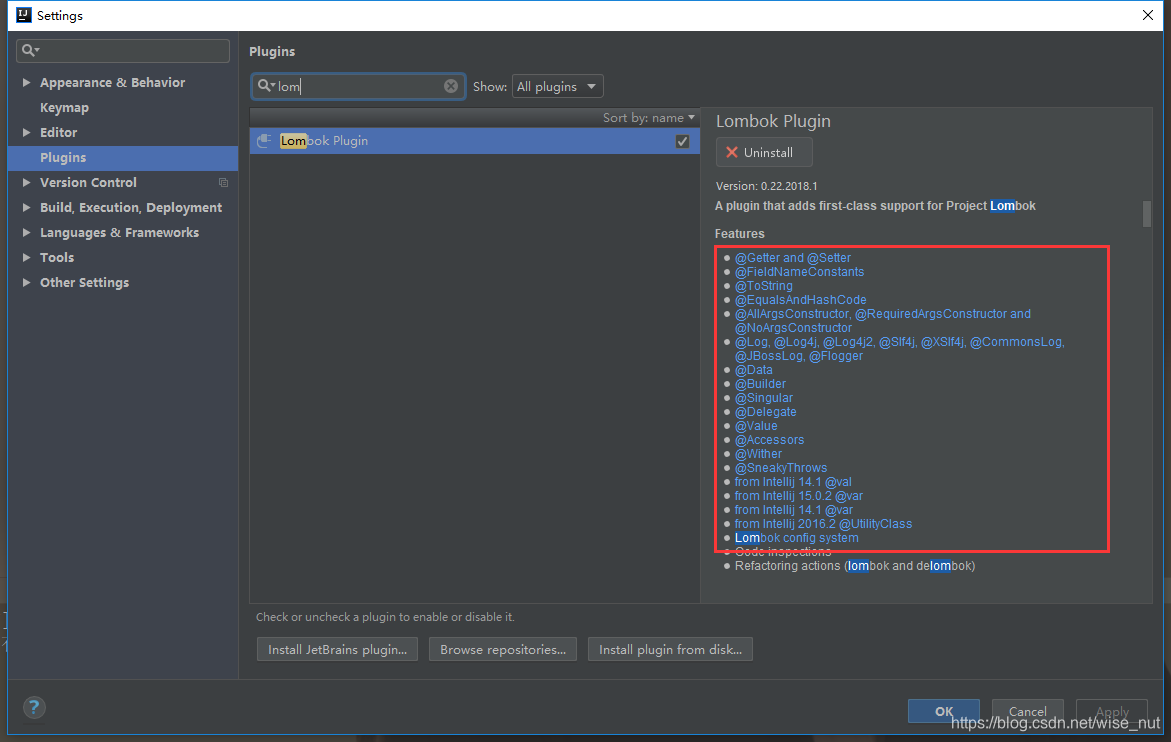Open the @Wither link
This screenshot has width=1171, height=742.
(758, 454)
